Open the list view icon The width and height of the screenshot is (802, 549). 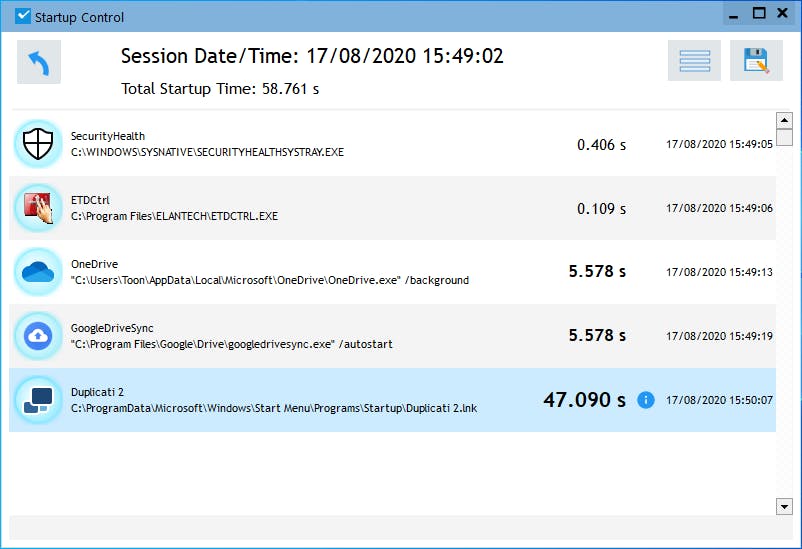694,62
